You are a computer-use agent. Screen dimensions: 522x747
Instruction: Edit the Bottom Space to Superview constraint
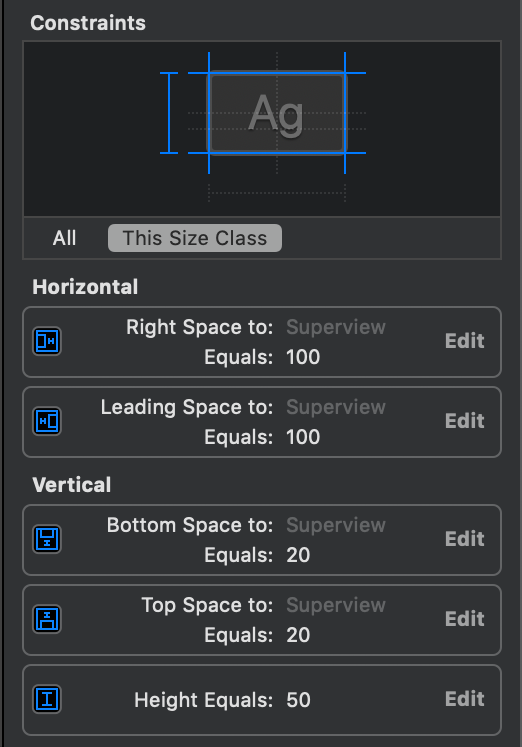(x=464, y=539)
